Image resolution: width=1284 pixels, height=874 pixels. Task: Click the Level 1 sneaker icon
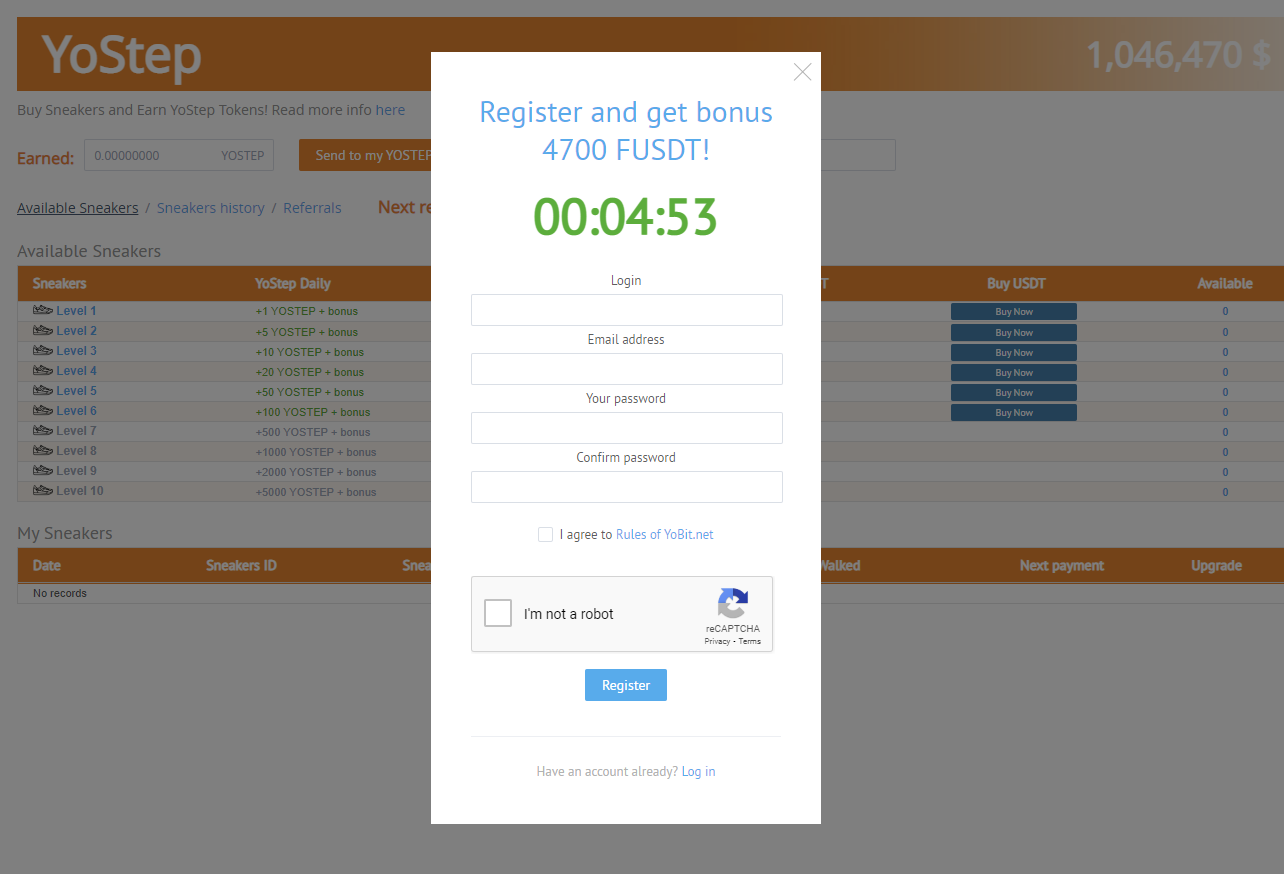click(x=43, y=310)
